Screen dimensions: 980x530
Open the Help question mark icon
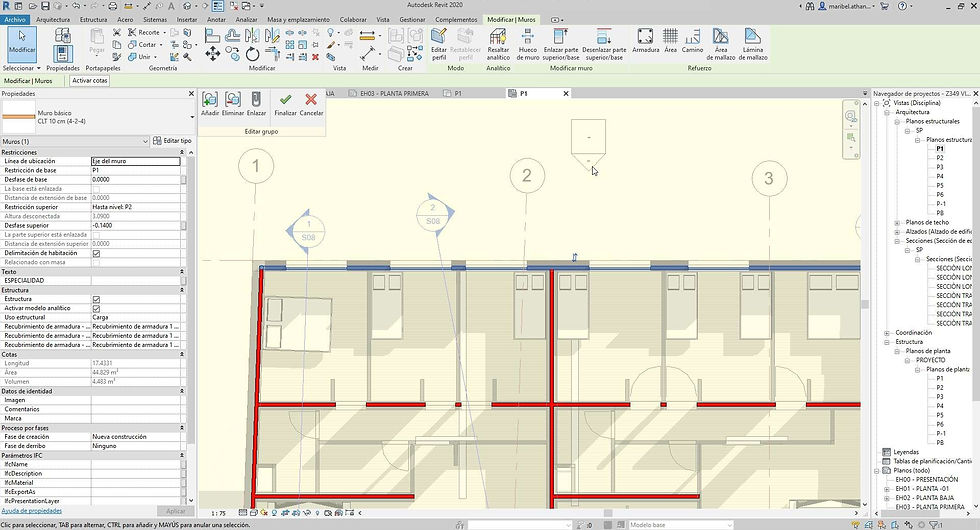tap(902, 6)
